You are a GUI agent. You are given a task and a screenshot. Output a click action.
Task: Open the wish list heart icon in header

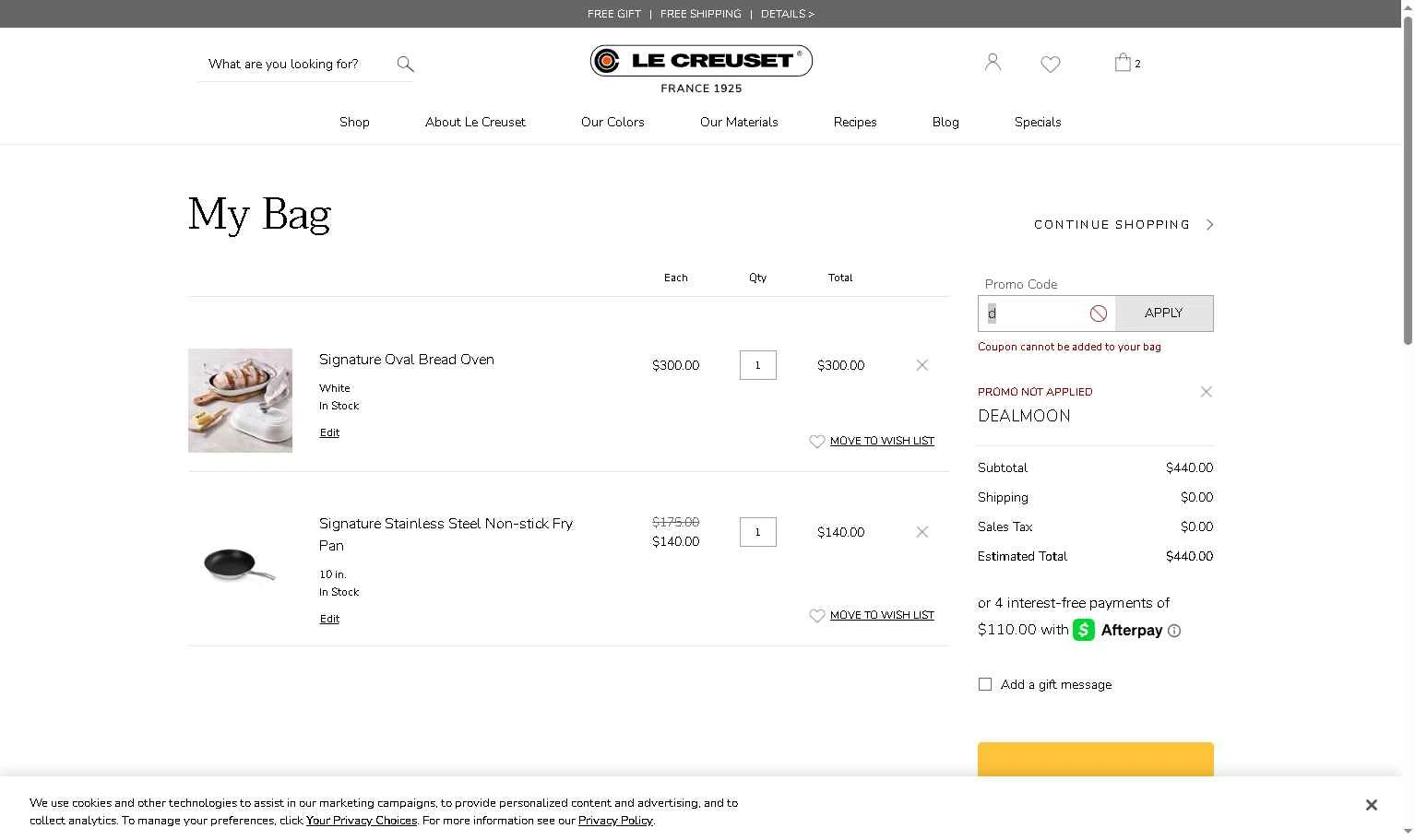(x=1051, y=64)
